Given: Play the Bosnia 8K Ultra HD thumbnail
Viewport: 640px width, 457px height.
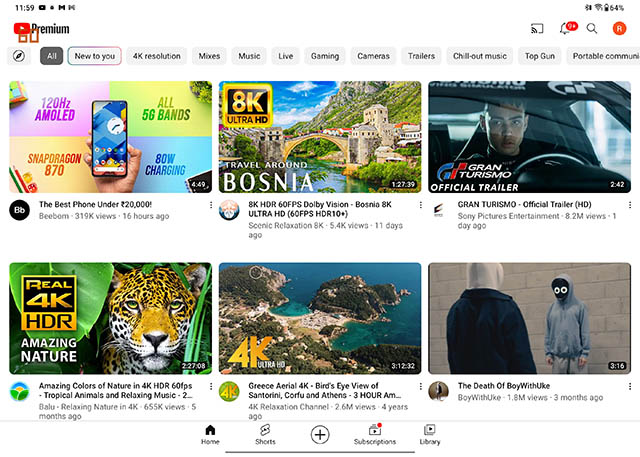Looking at the screenshot, I should pos(320,137).
